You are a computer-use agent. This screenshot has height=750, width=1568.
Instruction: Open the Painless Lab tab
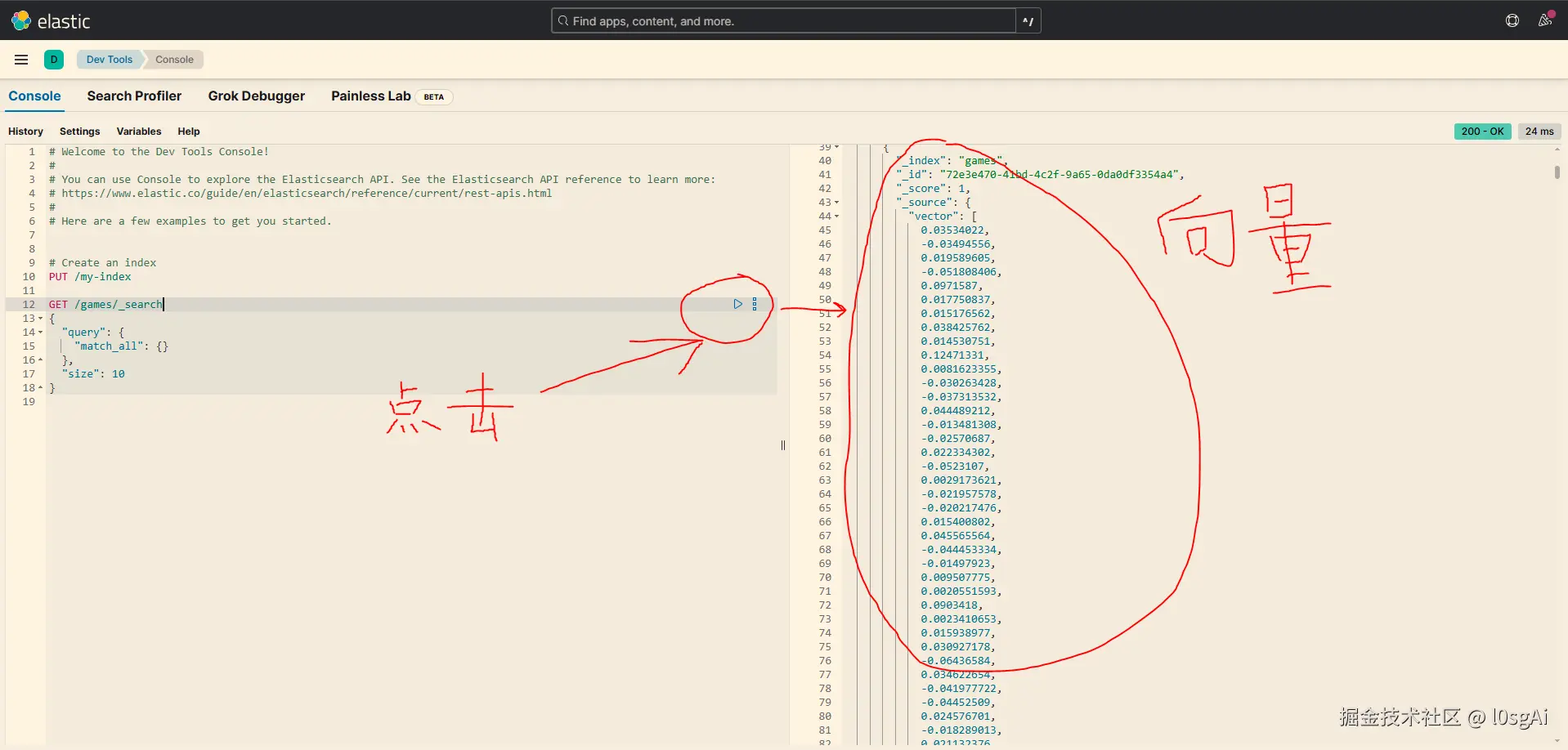click(x=371, y=96)
